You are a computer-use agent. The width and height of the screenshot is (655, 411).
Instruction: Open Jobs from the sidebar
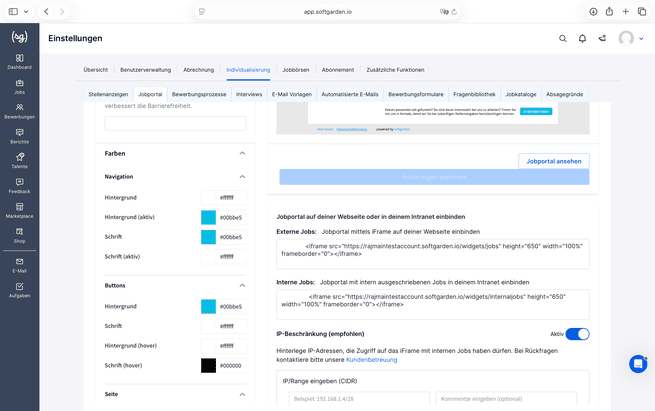pos(20,86)
